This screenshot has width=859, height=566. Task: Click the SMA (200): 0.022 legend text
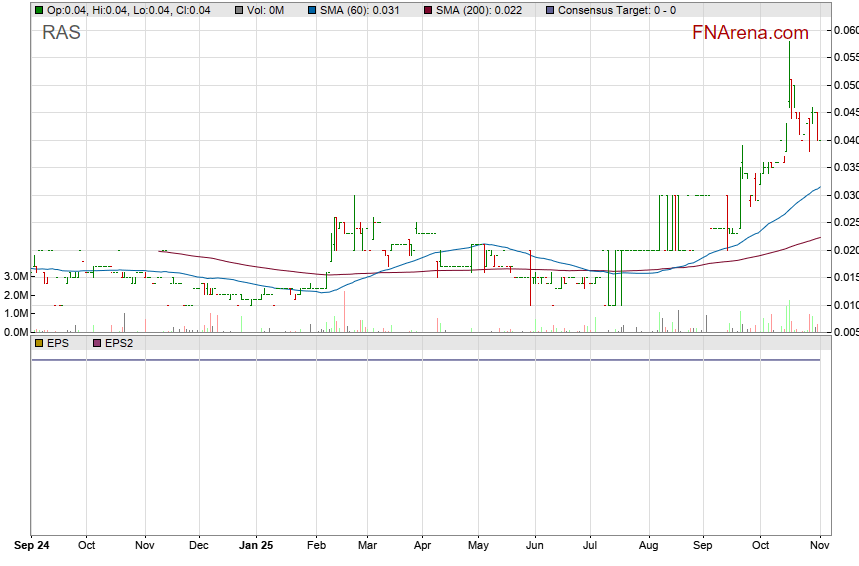tap(479, 10)
